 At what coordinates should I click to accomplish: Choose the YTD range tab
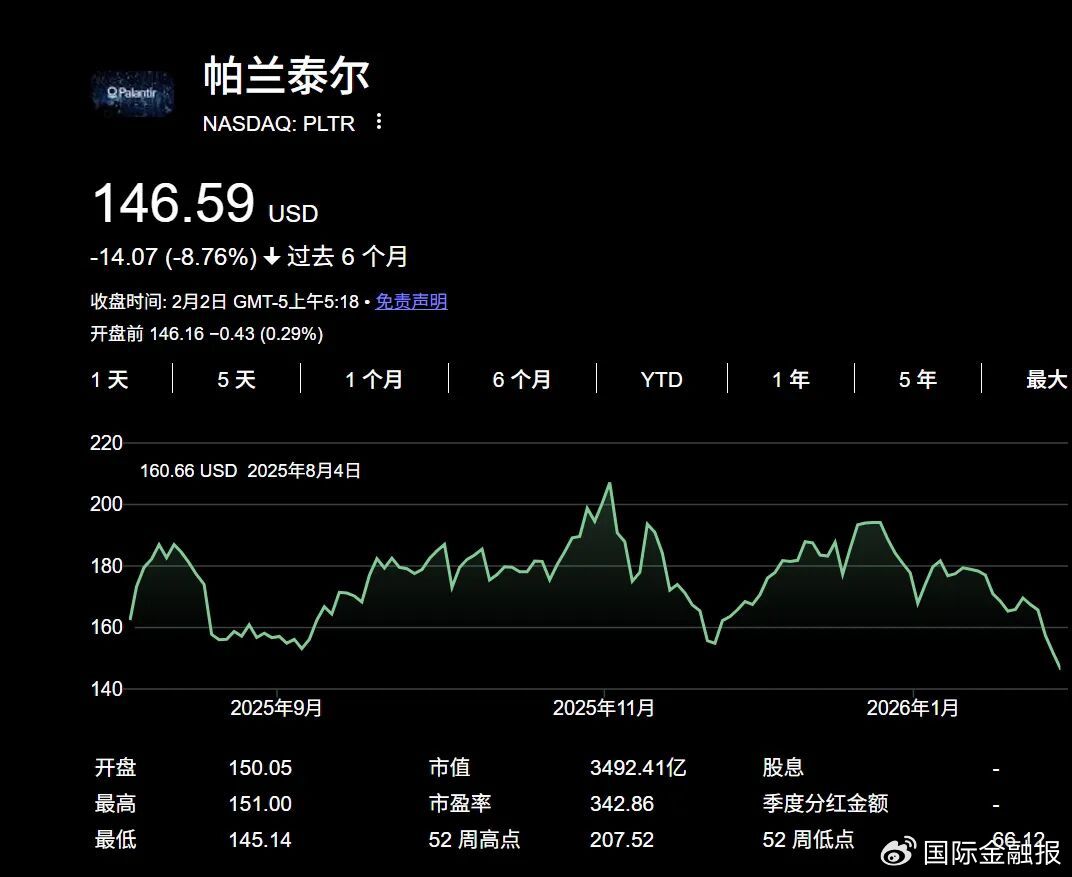tap(661, 379)
